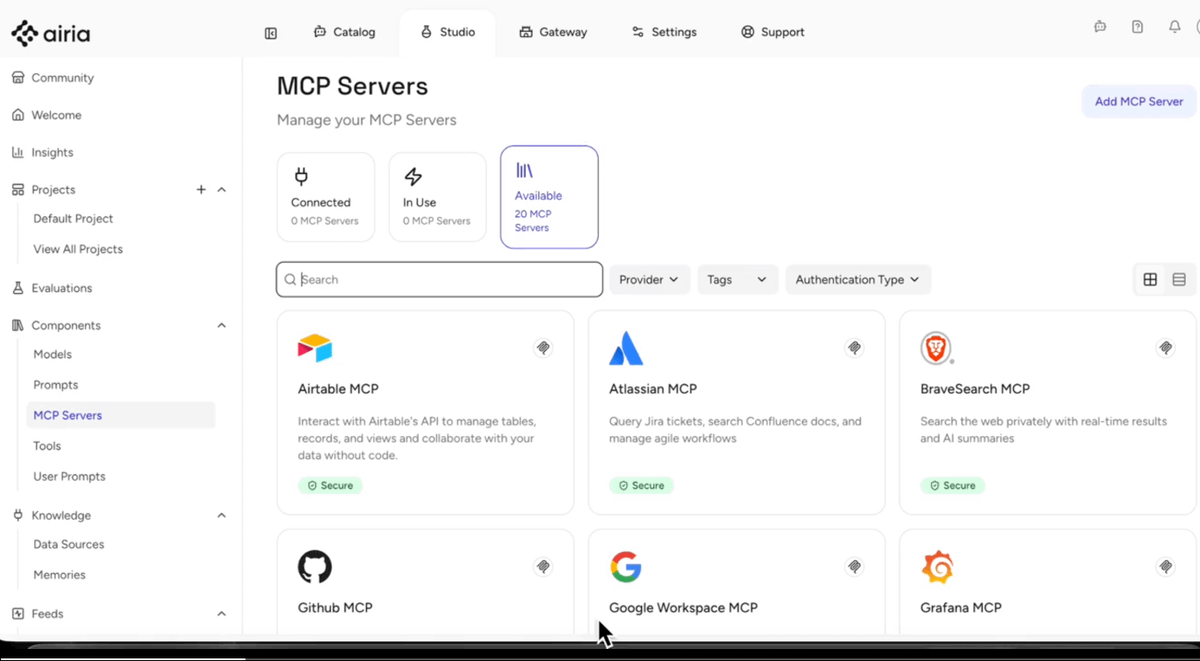Click the Secure badge on Airtable card
Screen dimensions: 1200x661
click(x=330, y=485)
